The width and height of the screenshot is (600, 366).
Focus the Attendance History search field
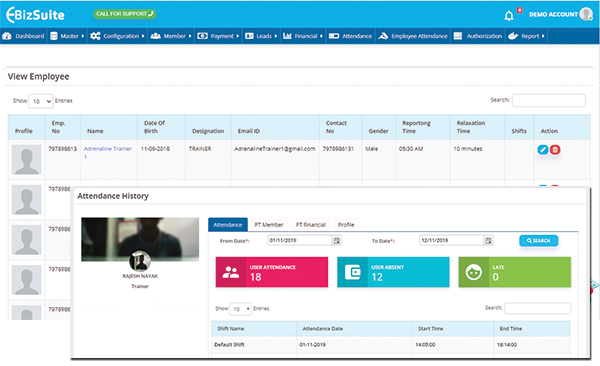(x=538, y=308)
